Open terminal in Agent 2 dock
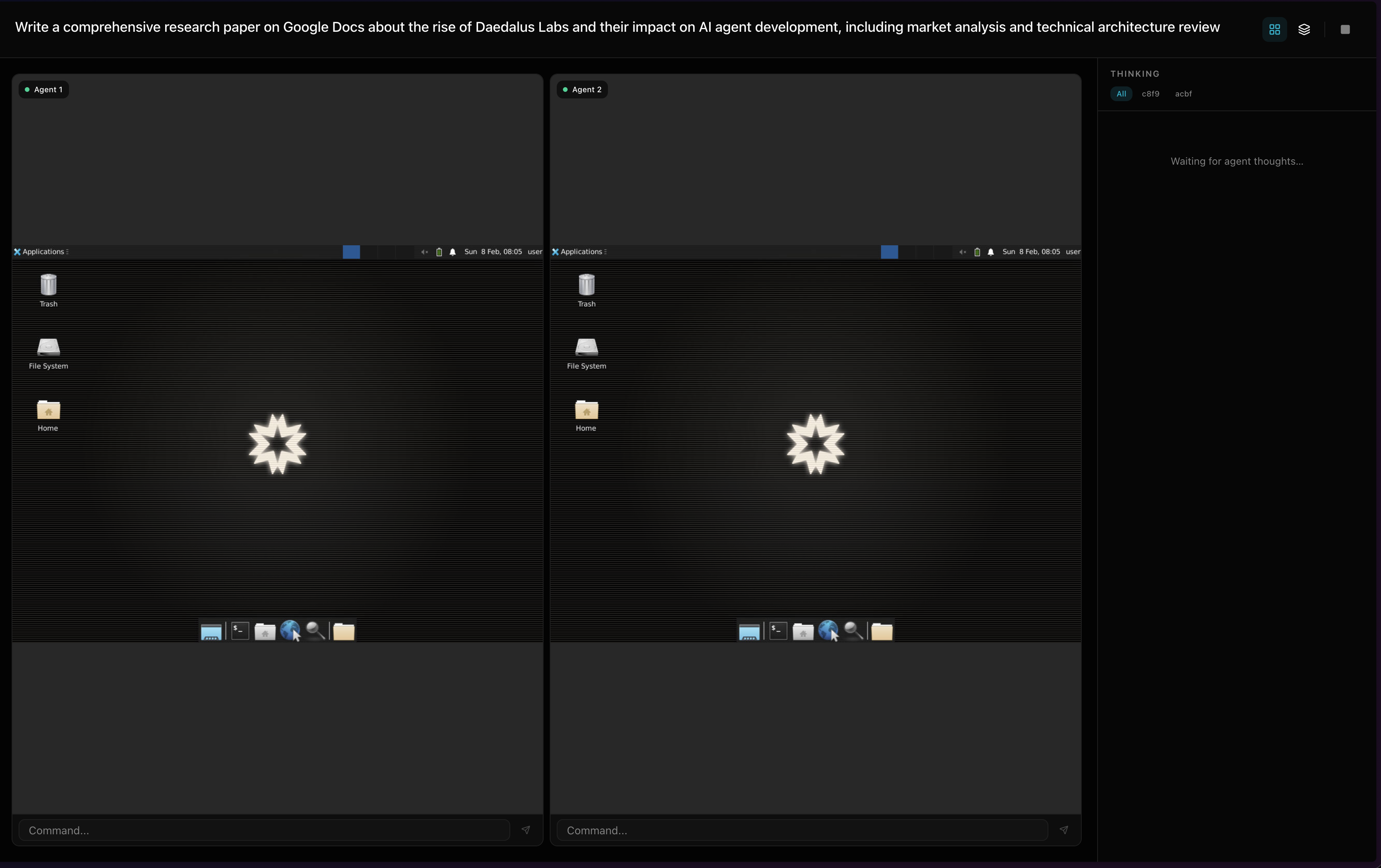This screenshot has width=1381, height=868. tap(778, 630)
